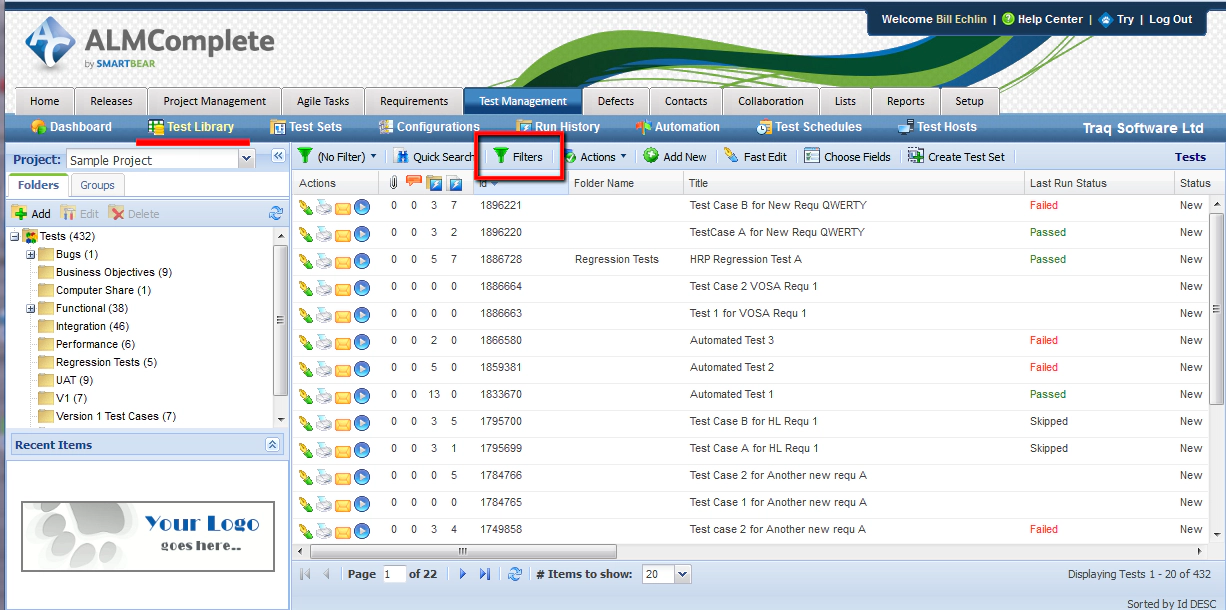The width and height of the screenshot is (1226, 610).
Task: Run Automated Test 1 with the blue play icon
Action: pyautogui.click(x=360, y=394)
